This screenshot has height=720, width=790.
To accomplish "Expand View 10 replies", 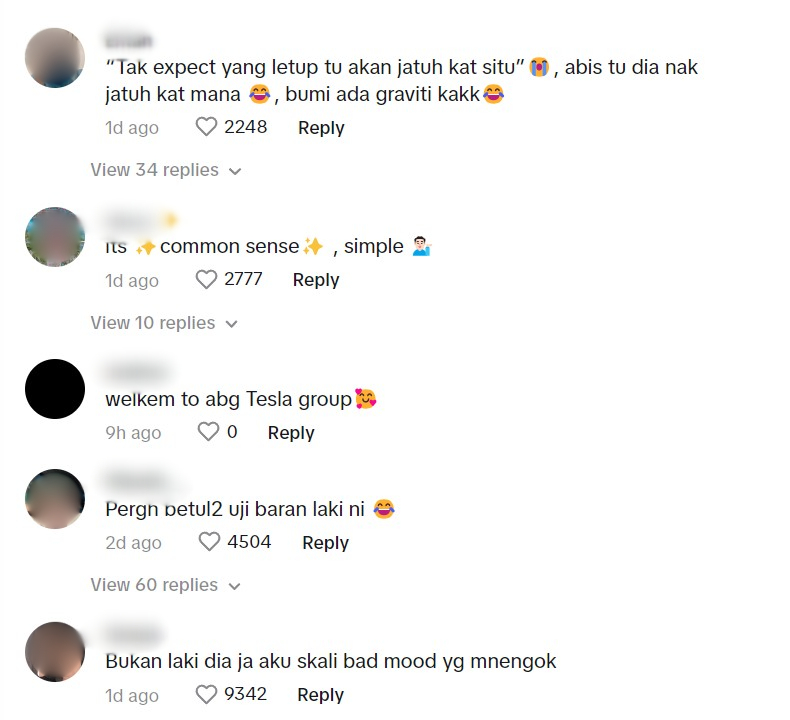I will 164,323.
